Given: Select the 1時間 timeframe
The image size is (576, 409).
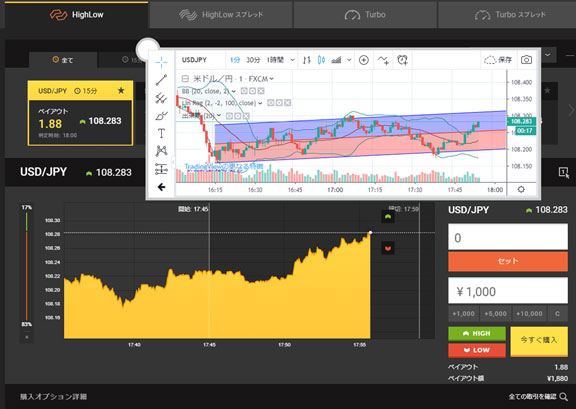Looking at the screenshot, I should tap(275, 60).
